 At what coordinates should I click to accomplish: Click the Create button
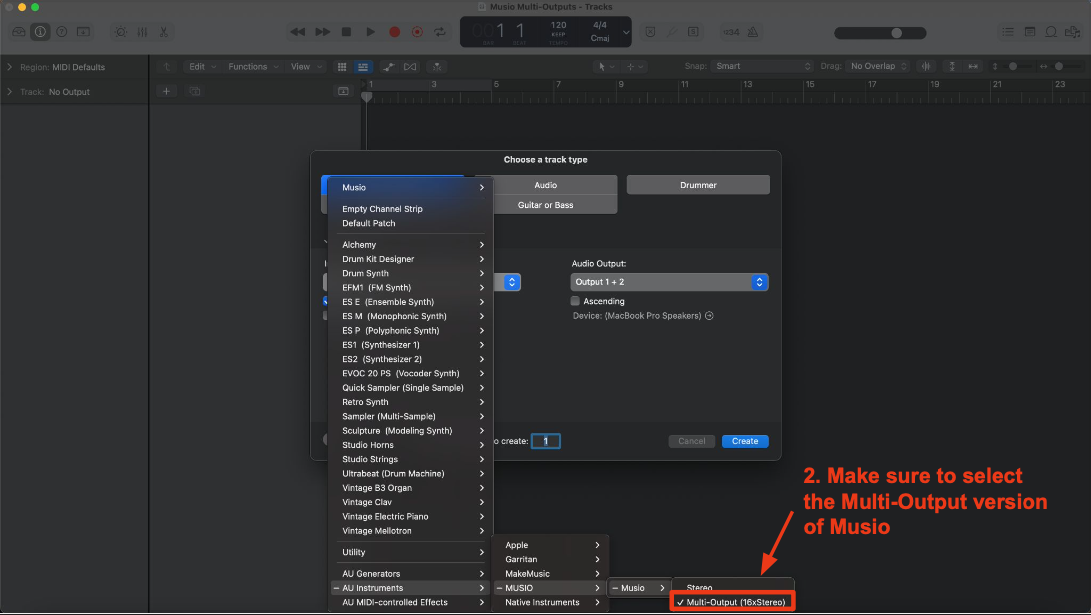pos(745,441)
